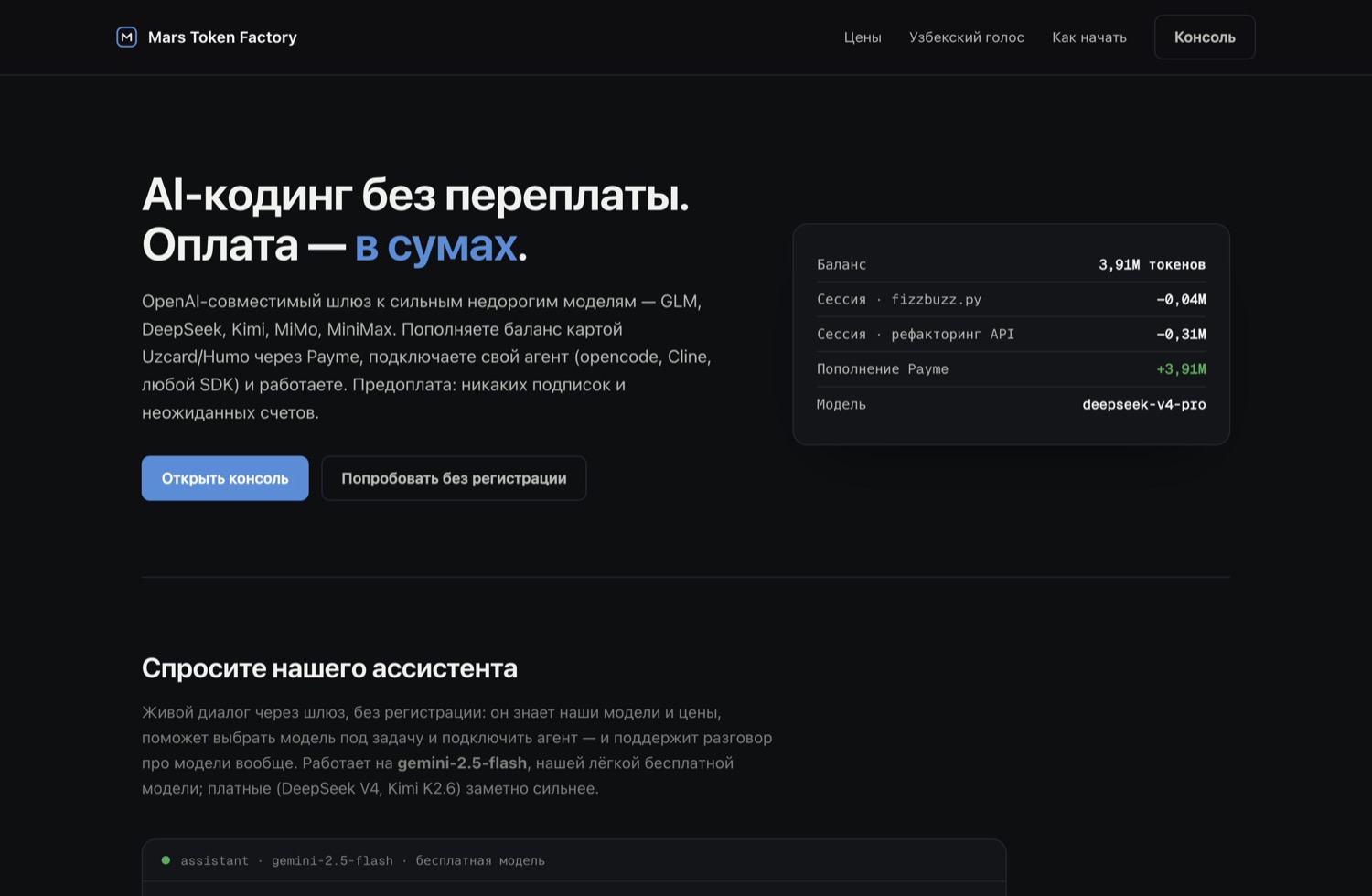This screenshot has height=896, width=1372.
Task: Open the Узбекский голос navigation link
Action: (x=967, y=37)
